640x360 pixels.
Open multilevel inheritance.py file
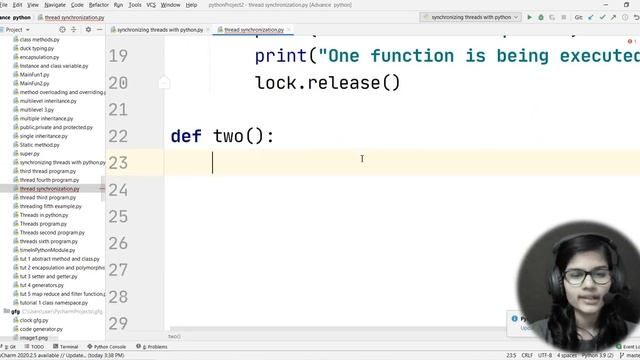tap(48, 101)
